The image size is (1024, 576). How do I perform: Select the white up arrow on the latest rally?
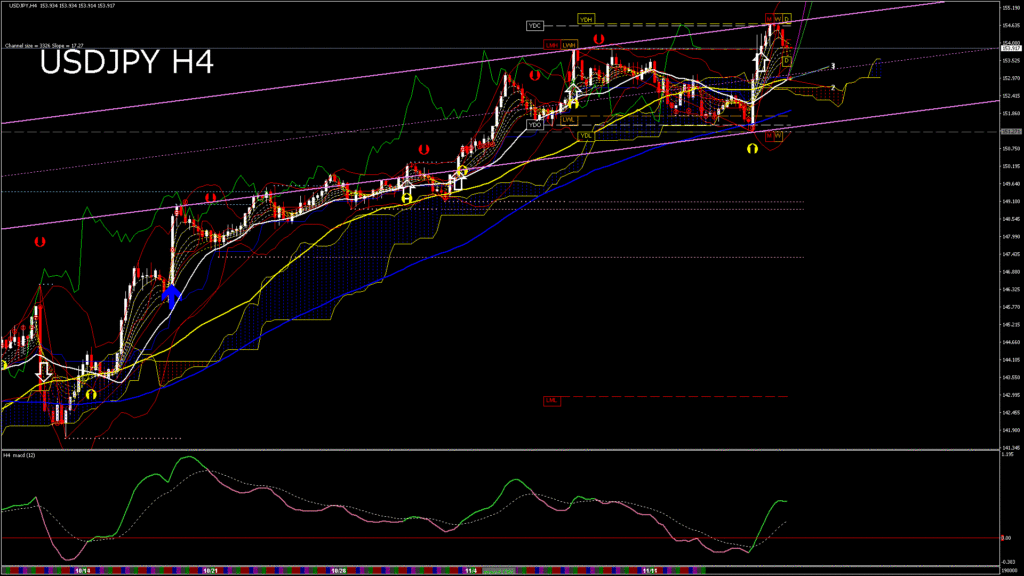[759, 61]
